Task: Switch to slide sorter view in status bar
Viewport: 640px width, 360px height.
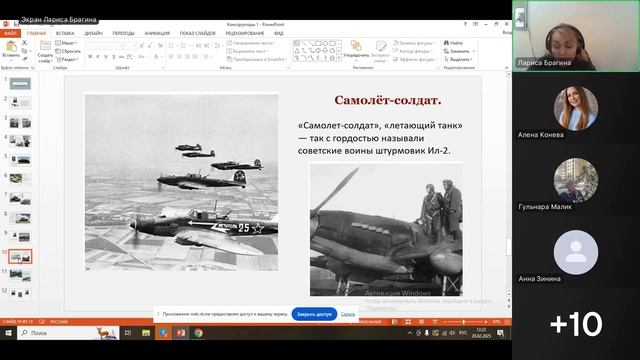Action: [x=408, y=322]
